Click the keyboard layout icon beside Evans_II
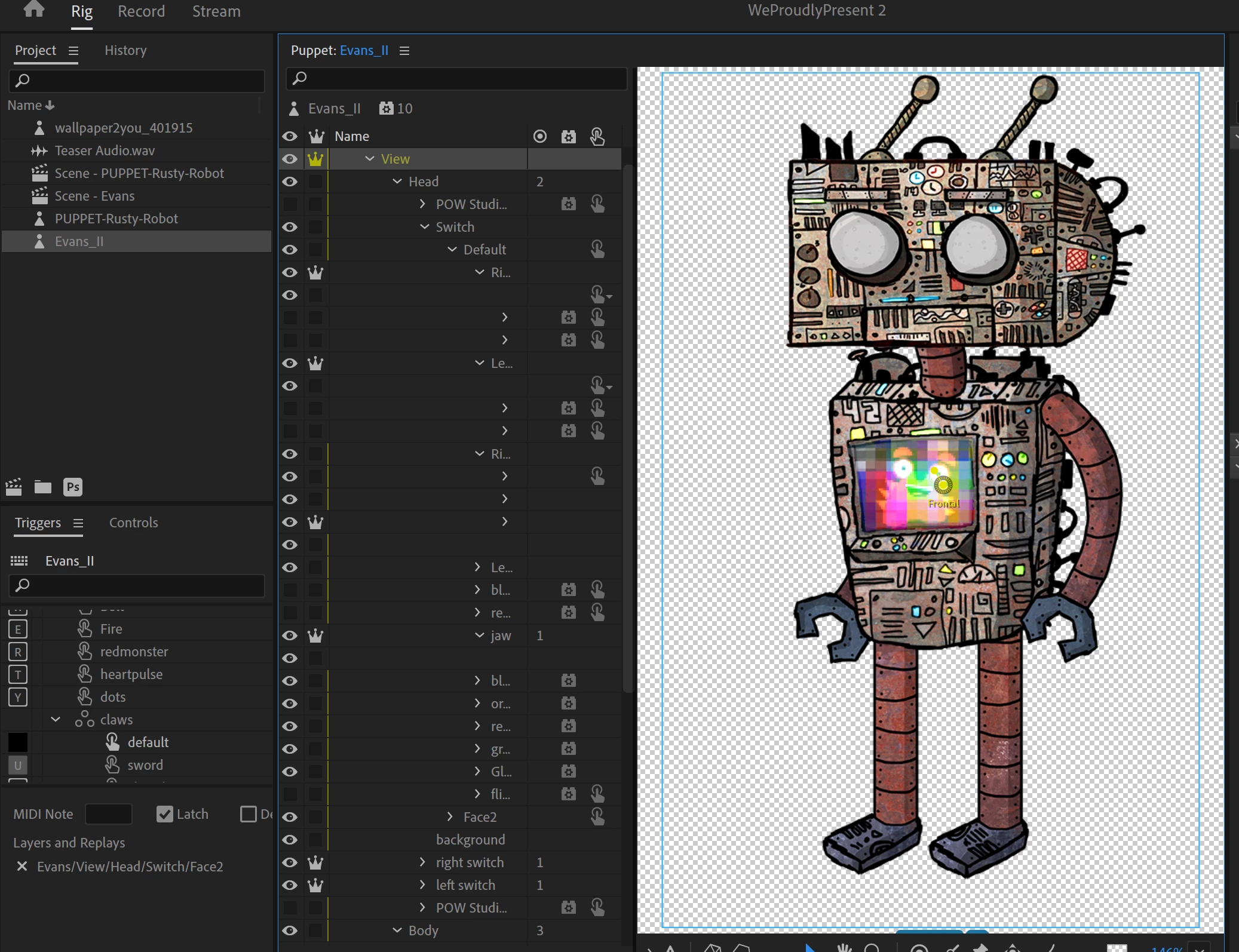This screenshot has width=1239, height=952. click(19, 560)
